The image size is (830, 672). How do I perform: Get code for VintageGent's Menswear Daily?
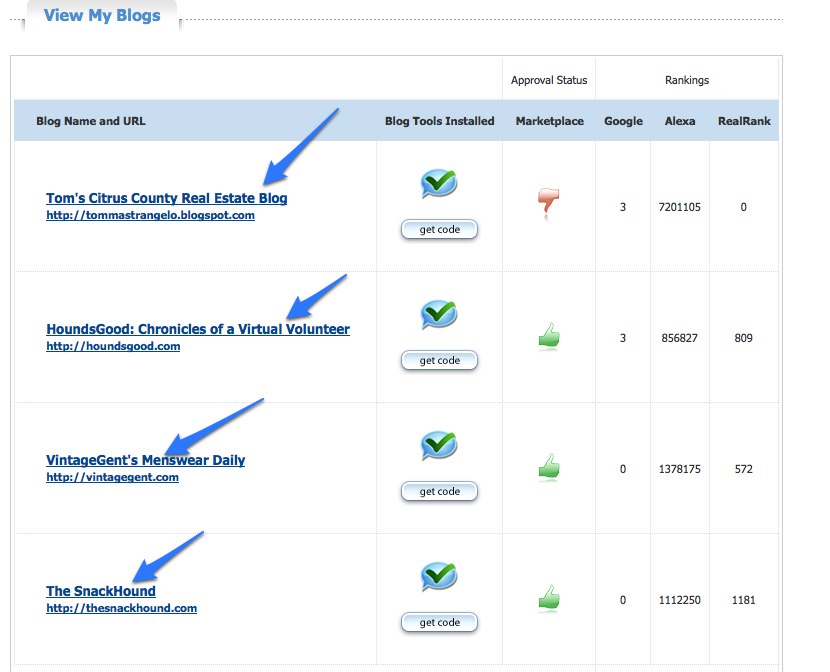439,492
